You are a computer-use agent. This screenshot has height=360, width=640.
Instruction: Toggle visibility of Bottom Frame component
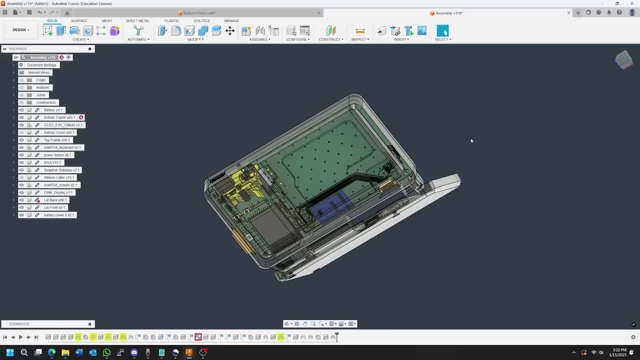click(22, 118)
